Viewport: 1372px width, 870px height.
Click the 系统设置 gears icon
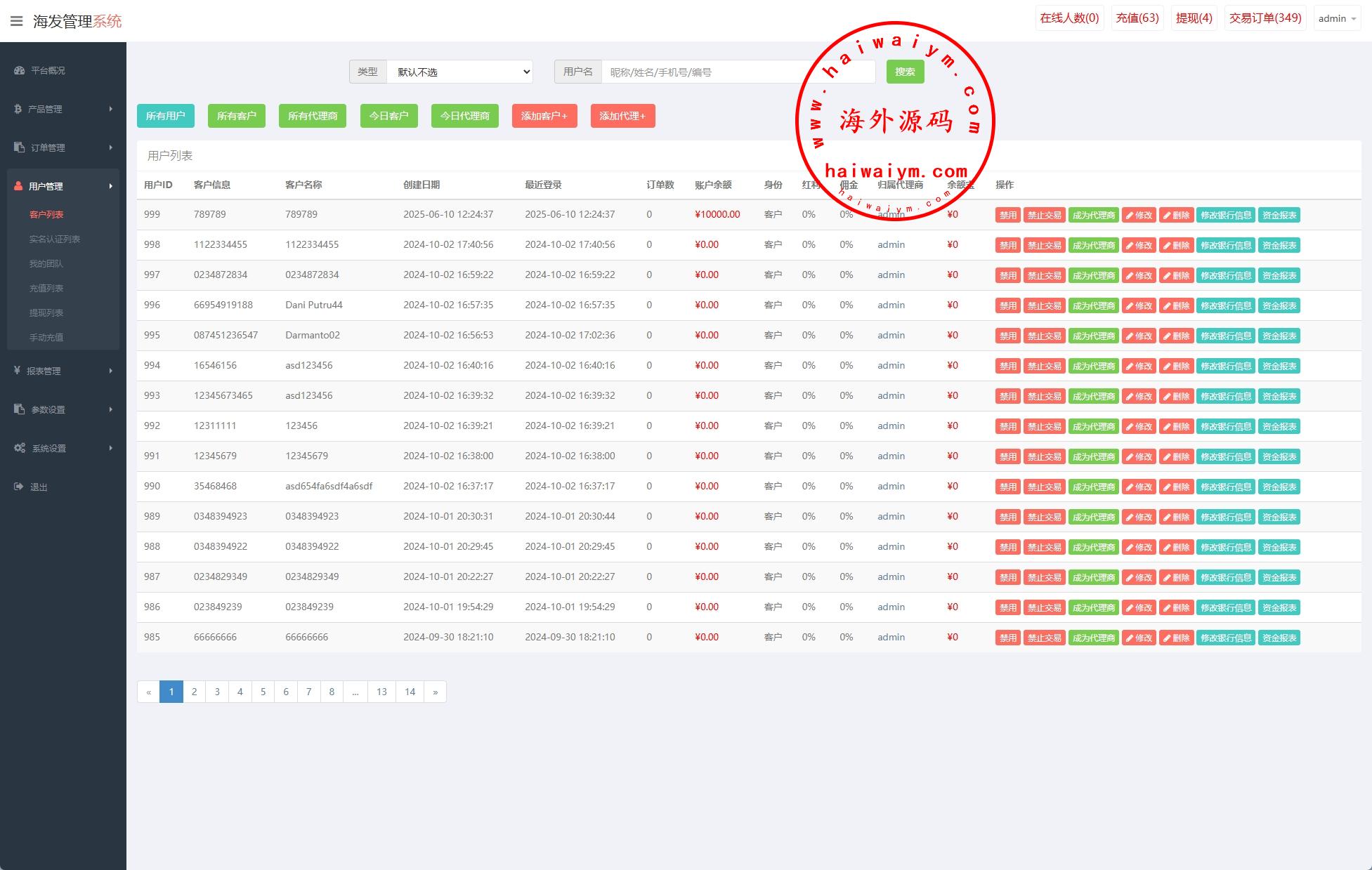tap(20, 448)
